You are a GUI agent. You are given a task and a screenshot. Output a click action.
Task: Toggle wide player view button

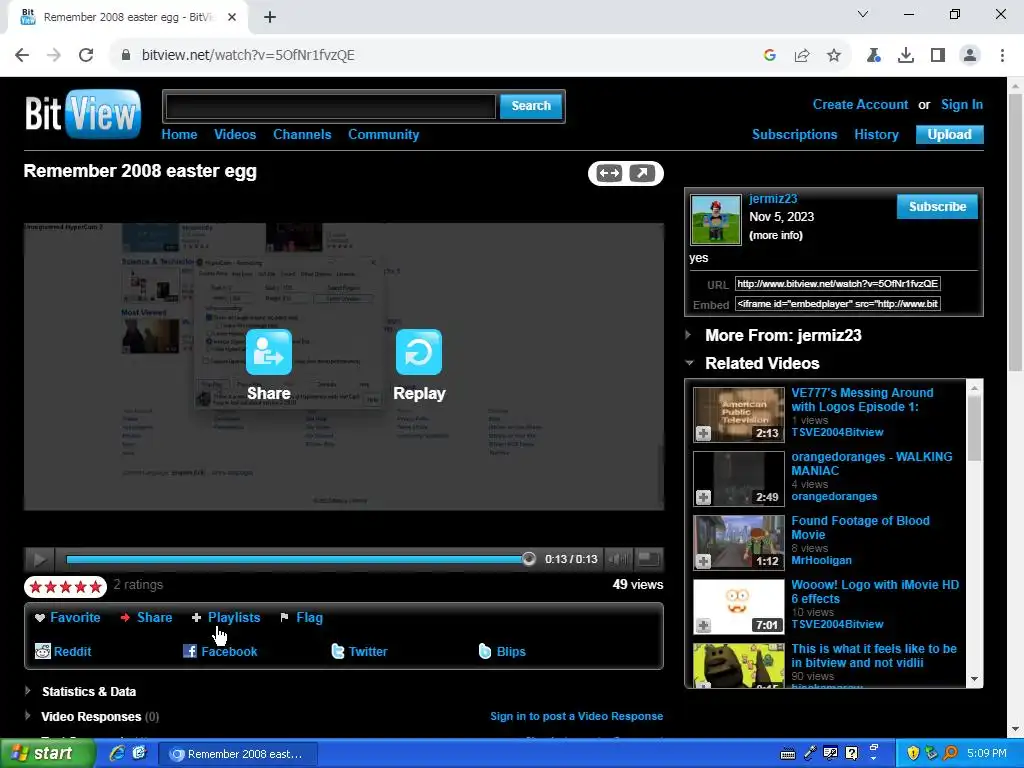coord(609,173)
